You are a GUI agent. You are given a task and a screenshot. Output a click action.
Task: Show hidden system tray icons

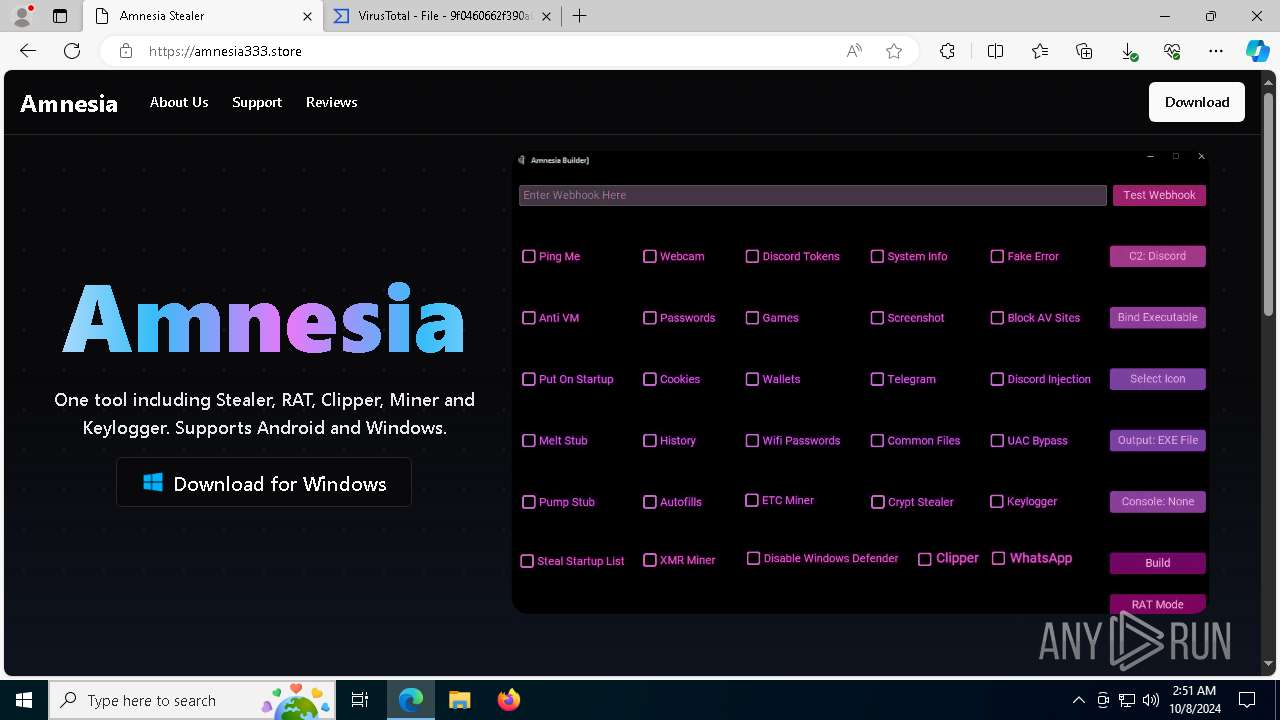point(1078,700)
